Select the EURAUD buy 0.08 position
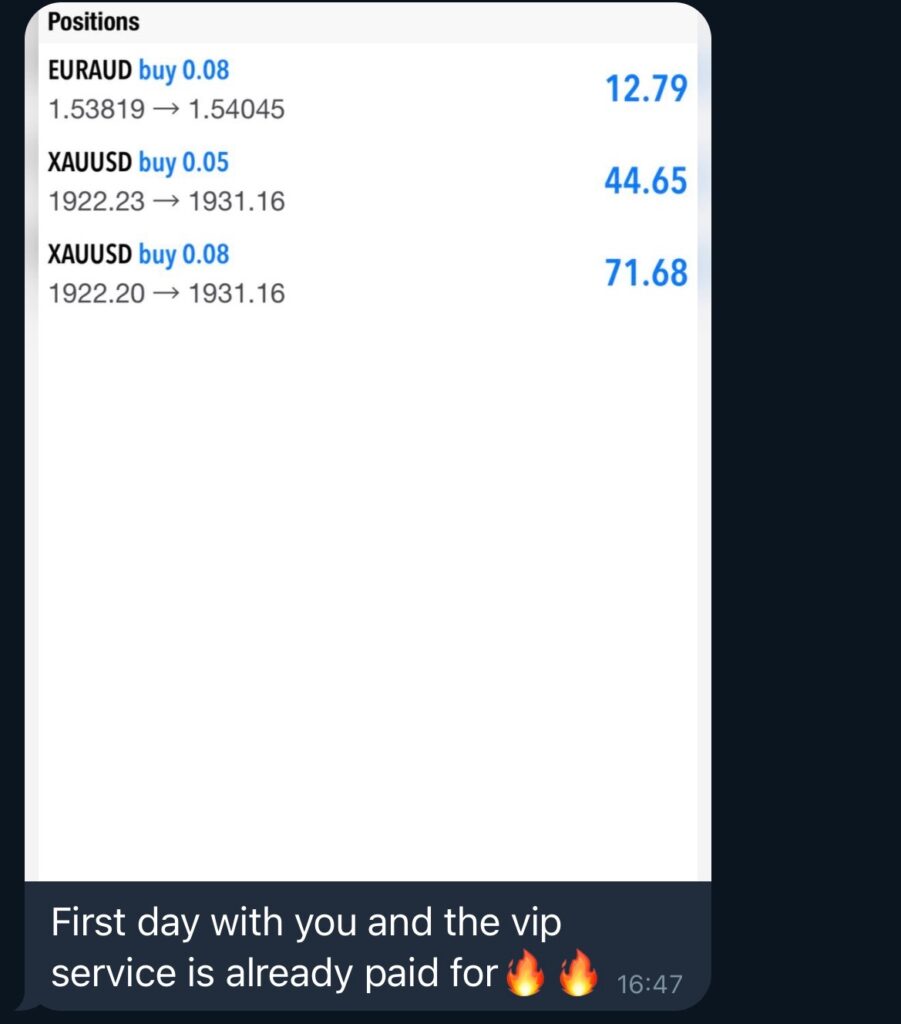 368,89
